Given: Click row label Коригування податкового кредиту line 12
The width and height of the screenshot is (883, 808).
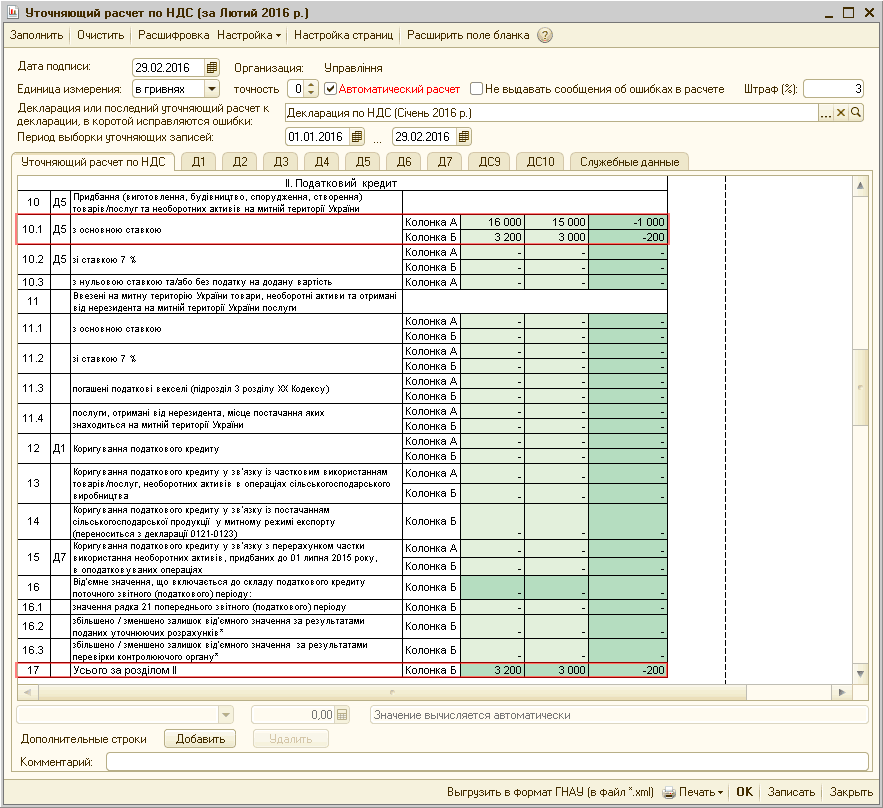Looking at the screenshot, I should pos(146,449).
